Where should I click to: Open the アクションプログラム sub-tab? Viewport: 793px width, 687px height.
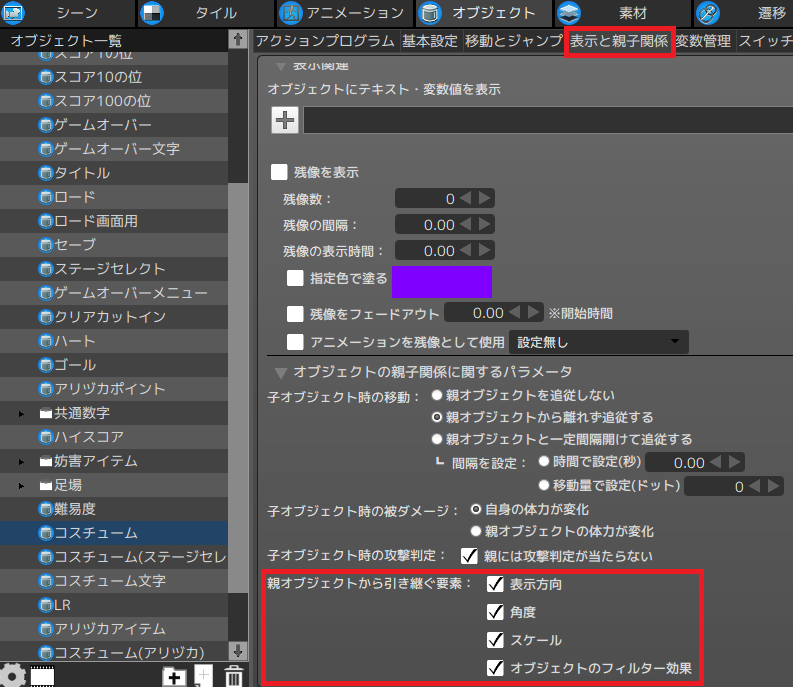[x=325, y=40]
